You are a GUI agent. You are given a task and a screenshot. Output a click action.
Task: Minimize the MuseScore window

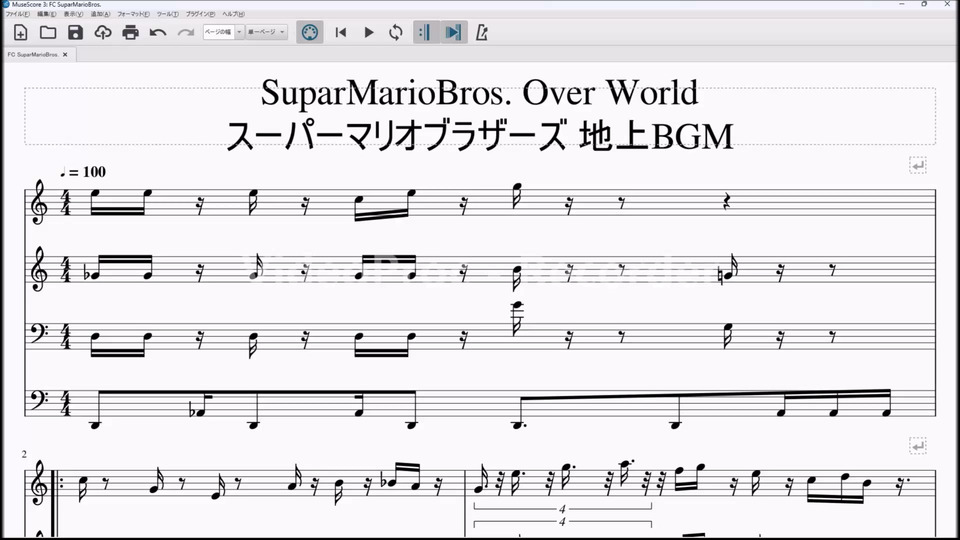coord(902,4)
